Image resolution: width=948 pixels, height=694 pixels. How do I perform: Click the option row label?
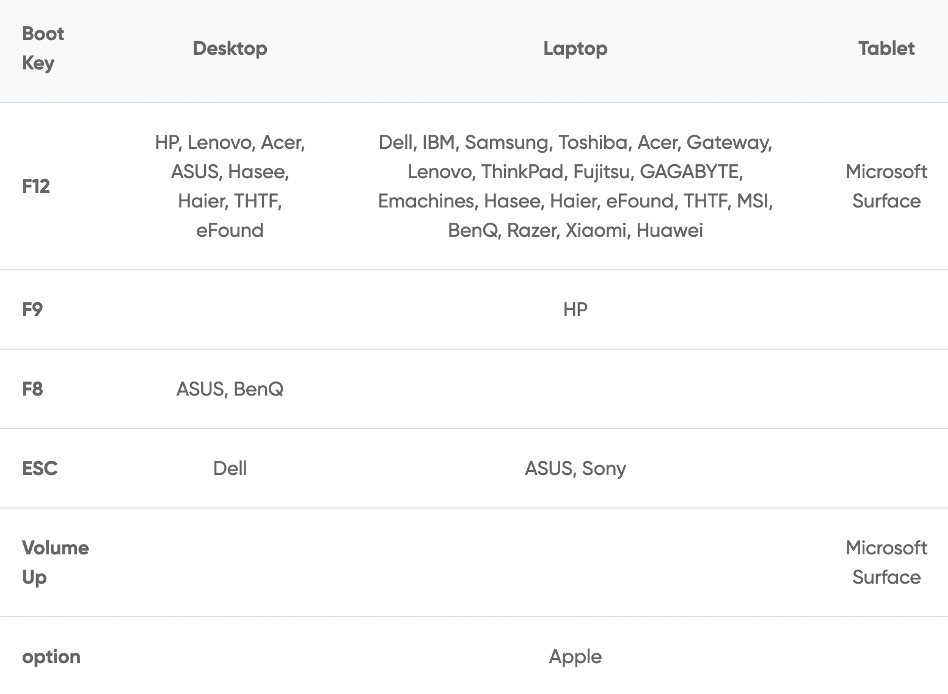[x=51, y=657]
